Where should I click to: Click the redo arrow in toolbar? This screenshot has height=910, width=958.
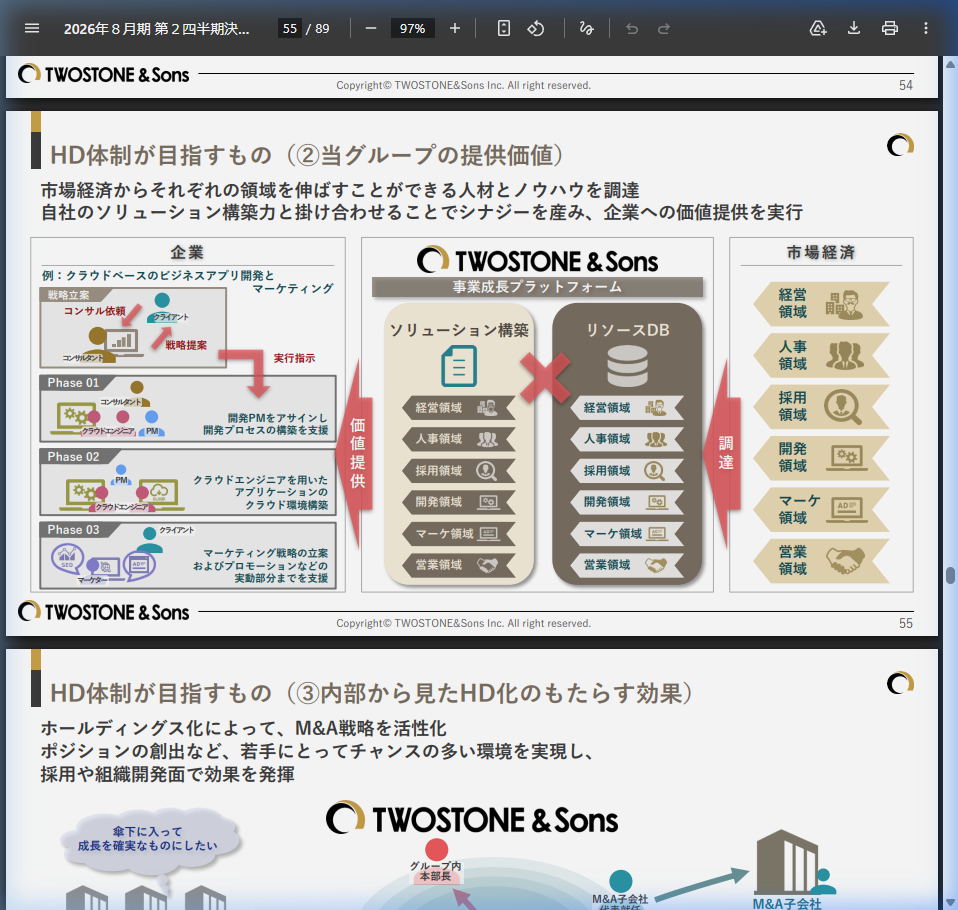[664, 28]
